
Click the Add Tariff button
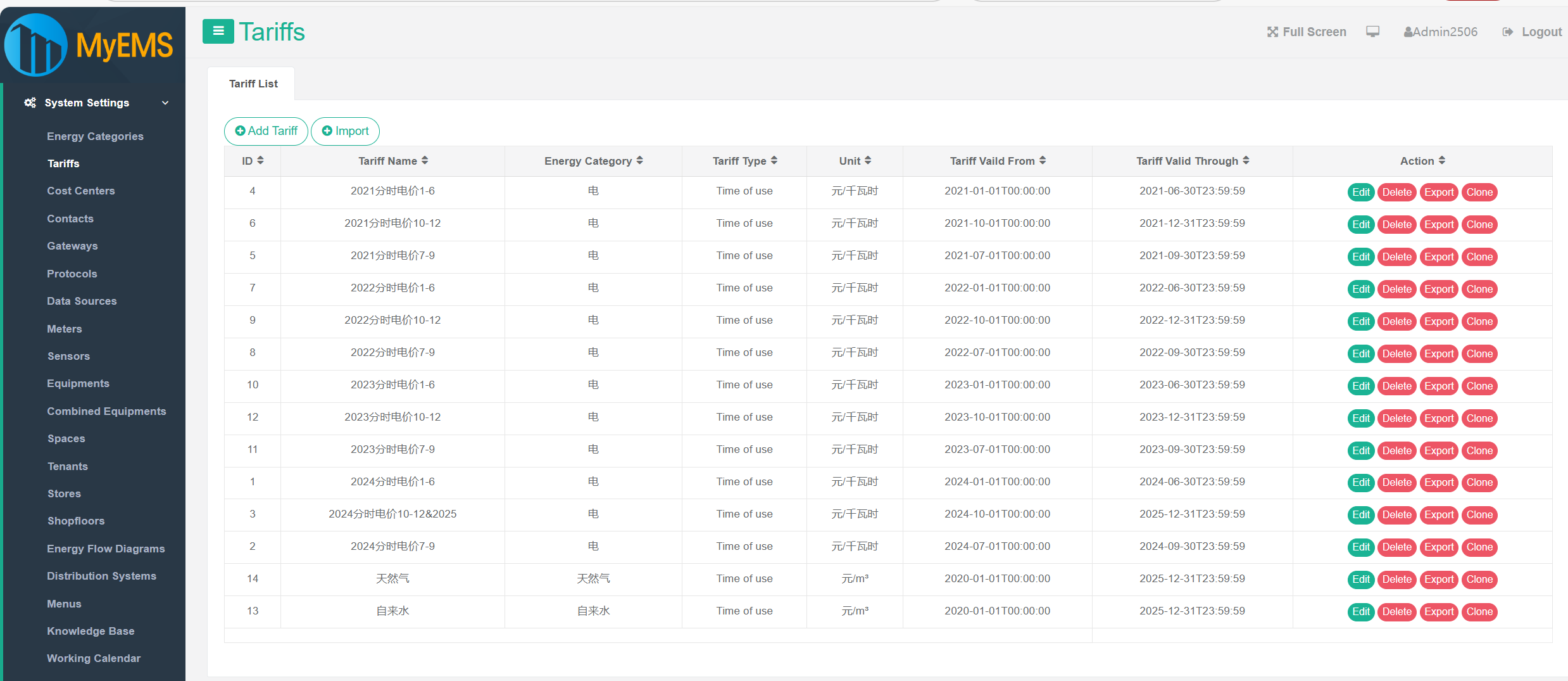pos(266,131)
